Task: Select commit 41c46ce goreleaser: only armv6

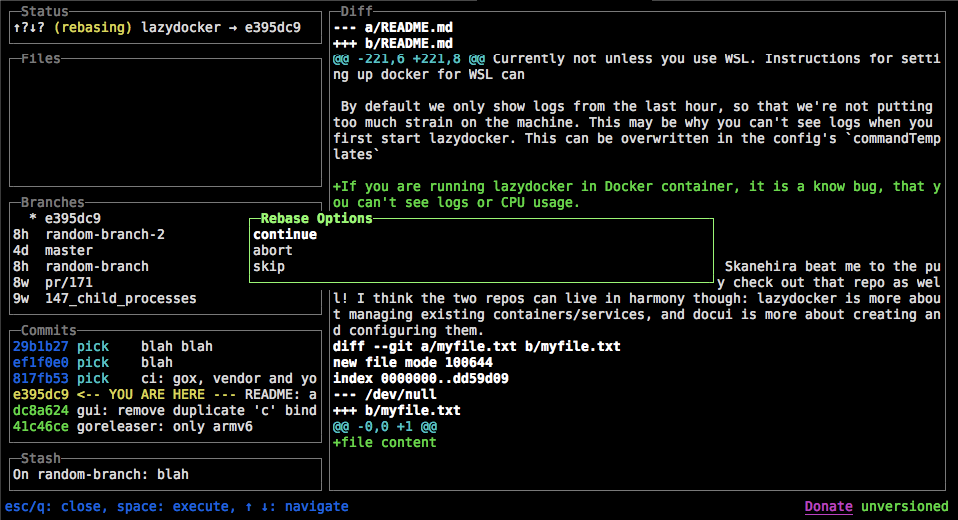Action: (165, 427)
